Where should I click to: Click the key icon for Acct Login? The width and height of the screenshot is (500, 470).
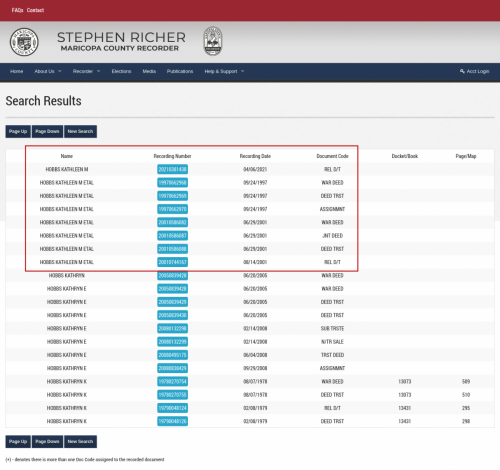(462, 71)
